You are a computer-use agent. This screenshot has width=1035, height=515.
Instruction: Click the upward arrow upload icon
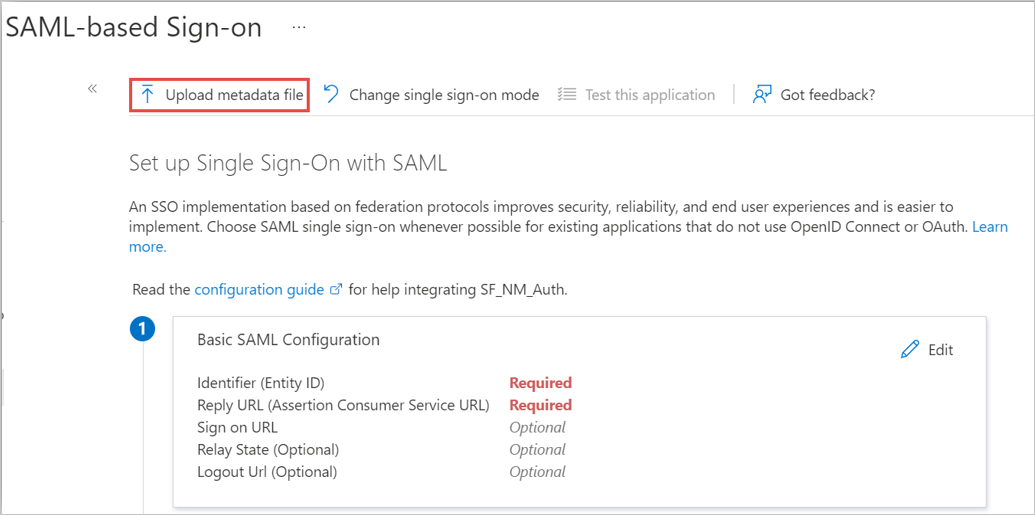148,95
